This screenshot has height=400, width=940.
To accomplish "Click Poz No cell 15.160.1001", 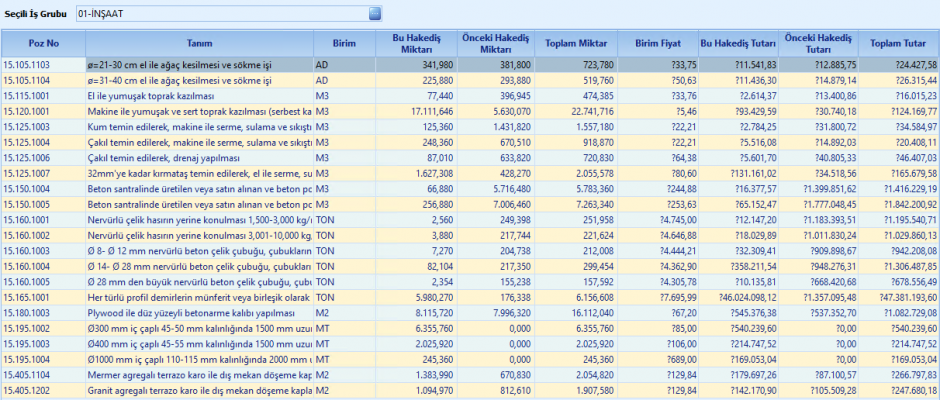I will (42, 220).
